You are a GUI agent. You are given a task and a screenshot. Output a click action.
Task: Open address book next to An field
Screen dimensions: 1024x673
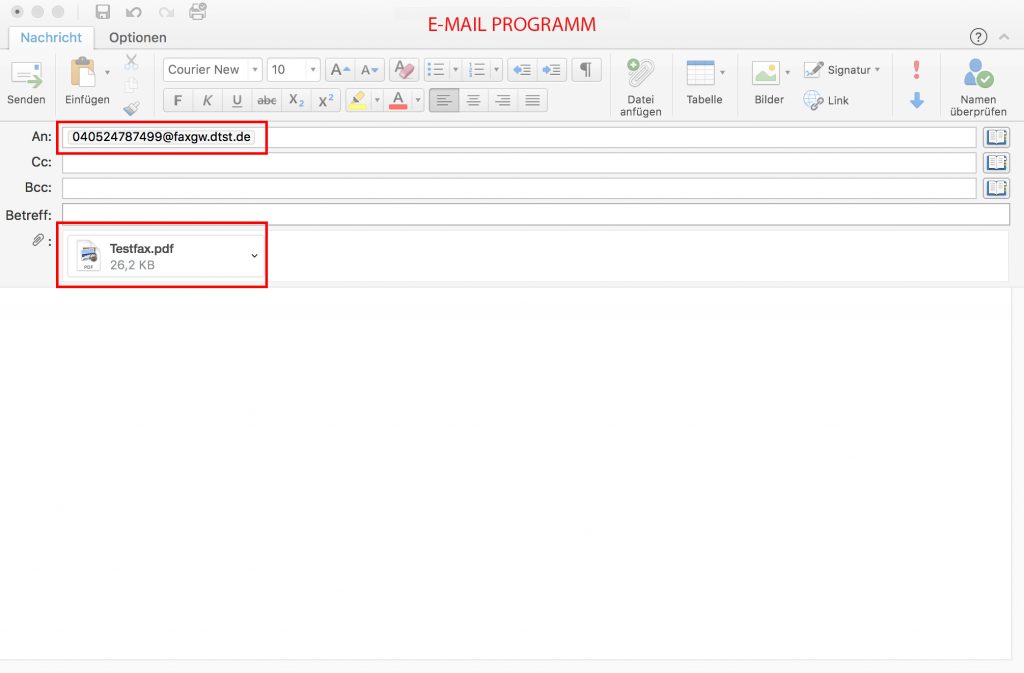pyautogui.click(x=996, y=137)
